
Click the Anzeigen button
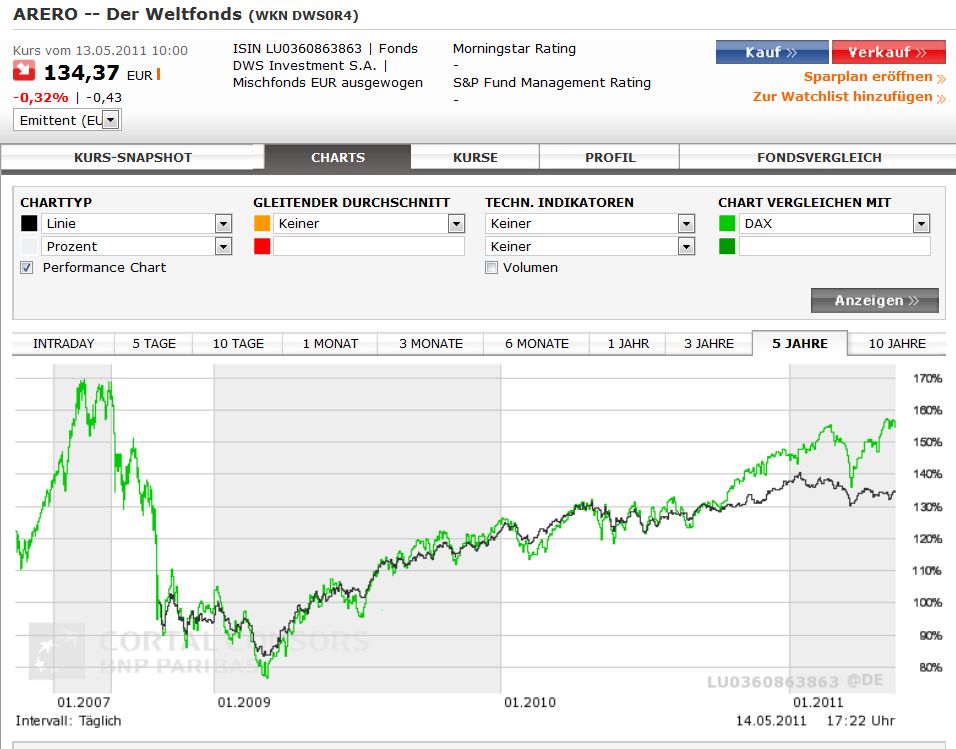[x=875, y=301]
